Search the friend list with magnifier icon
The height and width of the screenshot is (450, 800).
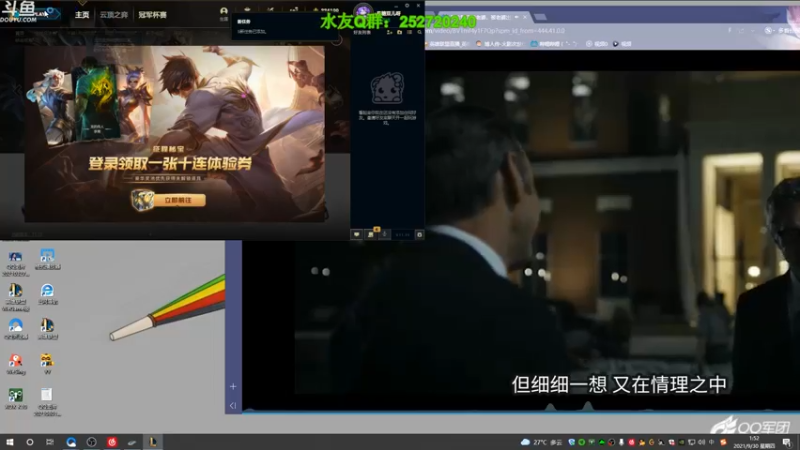pos(419,32)
